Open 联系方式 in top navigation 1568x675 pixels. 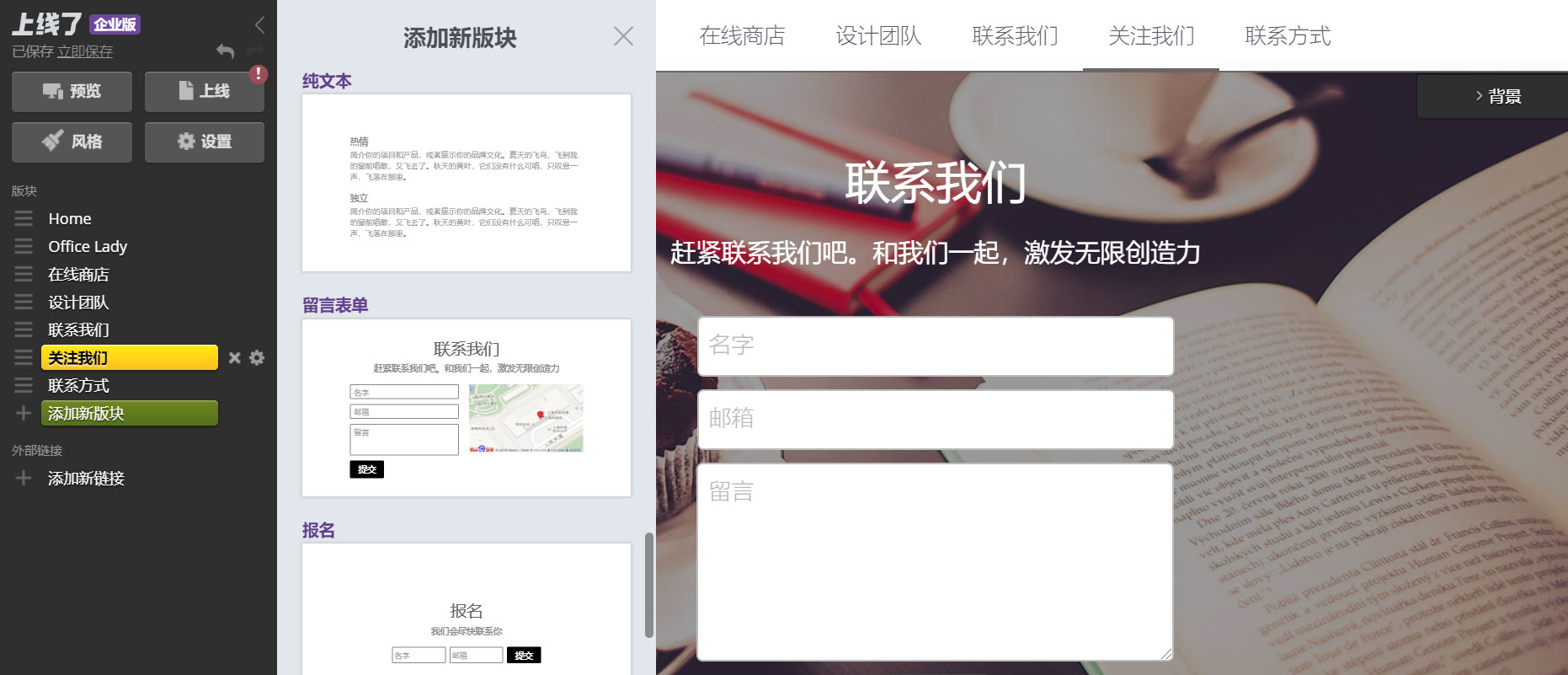tap(1288, 36)
